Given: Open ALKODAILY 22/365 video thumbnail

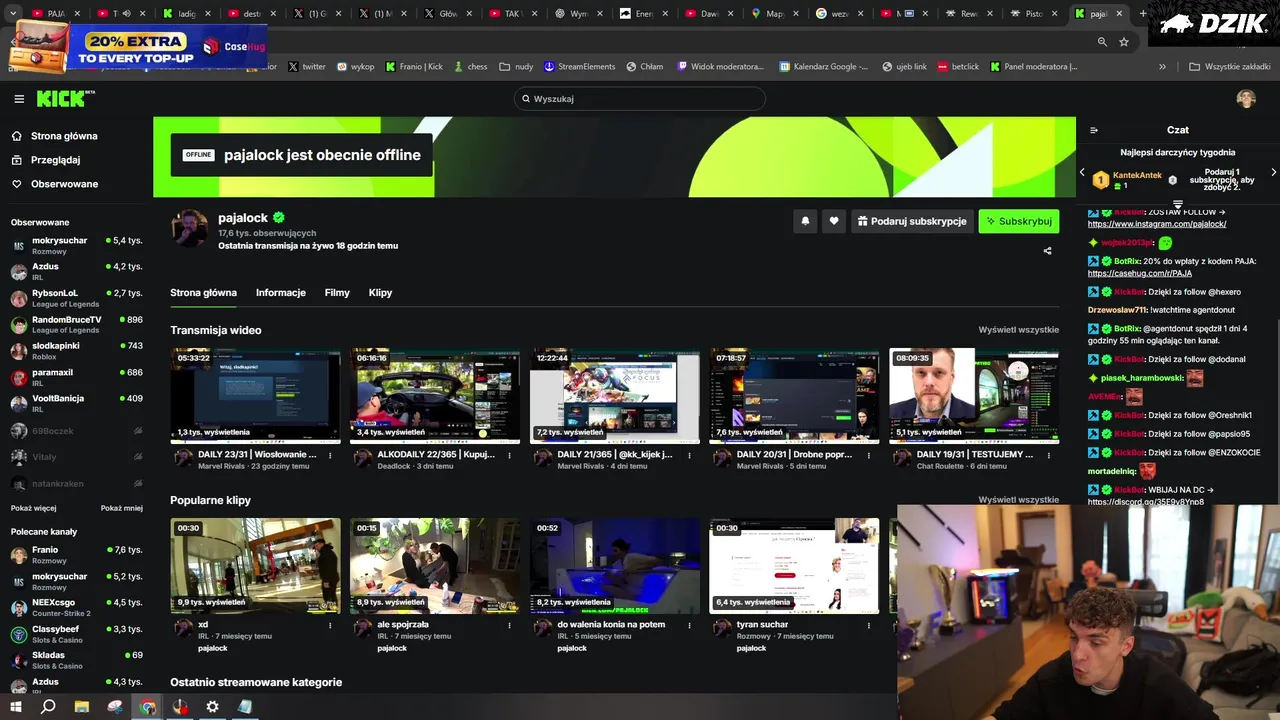Looking at the screenshot, I should pos(435,396).
